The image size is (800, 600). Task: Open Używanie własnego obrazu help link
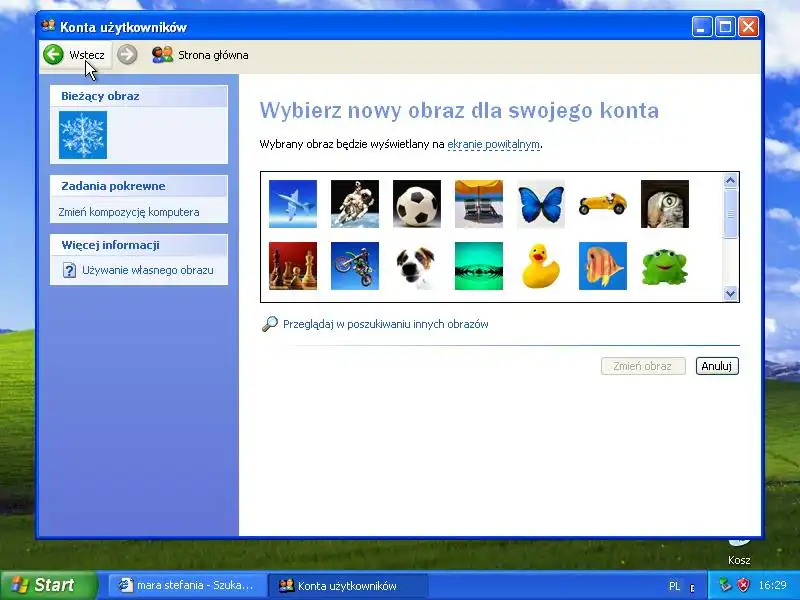coord(147,270)
